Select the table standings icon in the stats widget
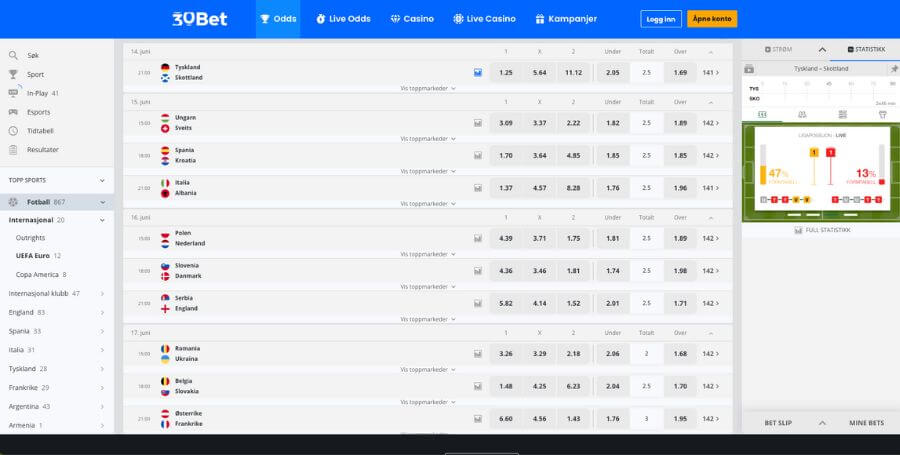The height and width of the screenshot is (455, 900). coord(842,114)
